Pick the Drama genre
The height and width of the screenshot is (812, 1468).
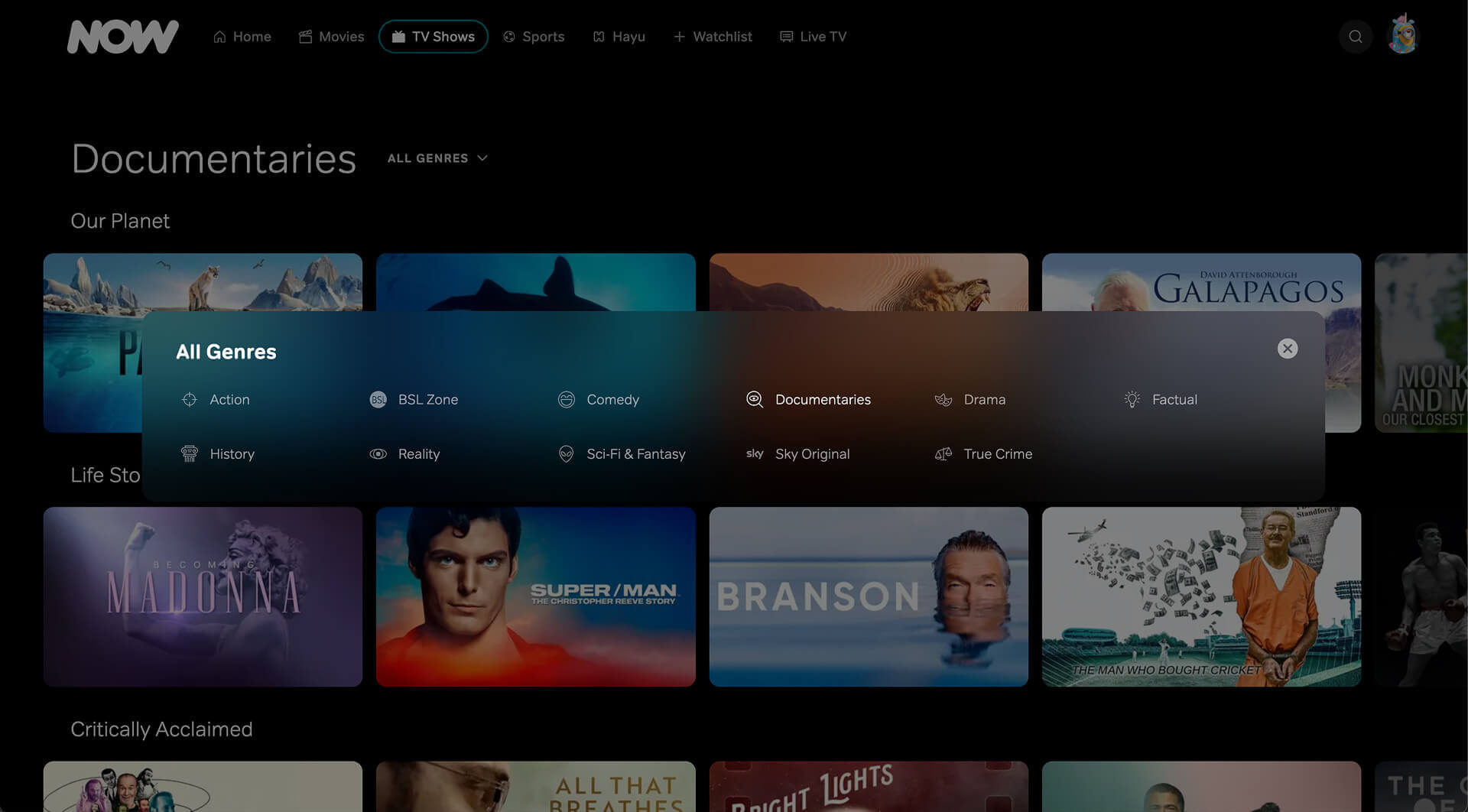pyautogui.click(x=984, y=399)
